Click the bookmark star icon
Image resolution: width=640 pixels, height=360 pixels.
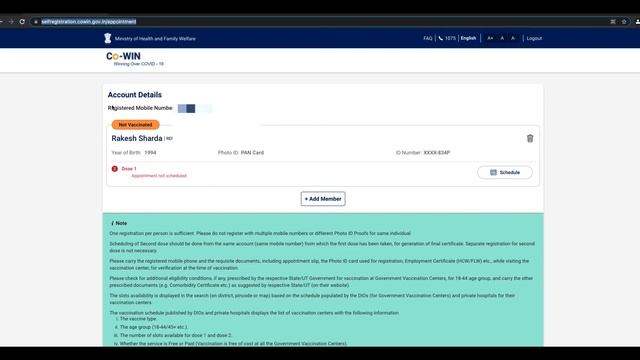tap(624, 22)
